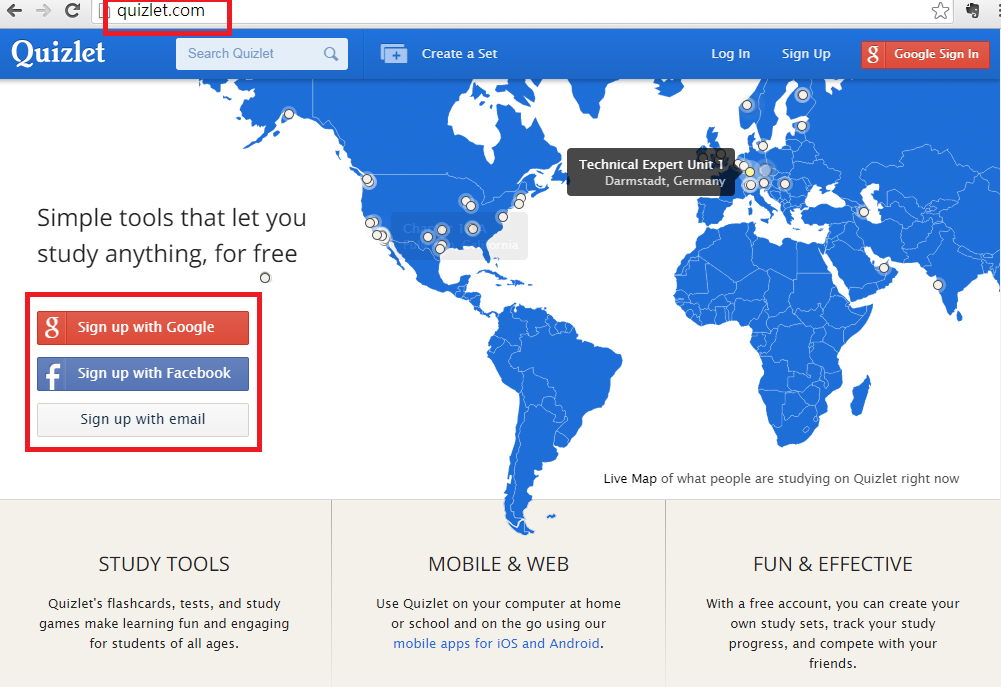Screen dimensions: 1001x687
Task: Click the MOBILE & WEB heading
Action: coord(499,564)
